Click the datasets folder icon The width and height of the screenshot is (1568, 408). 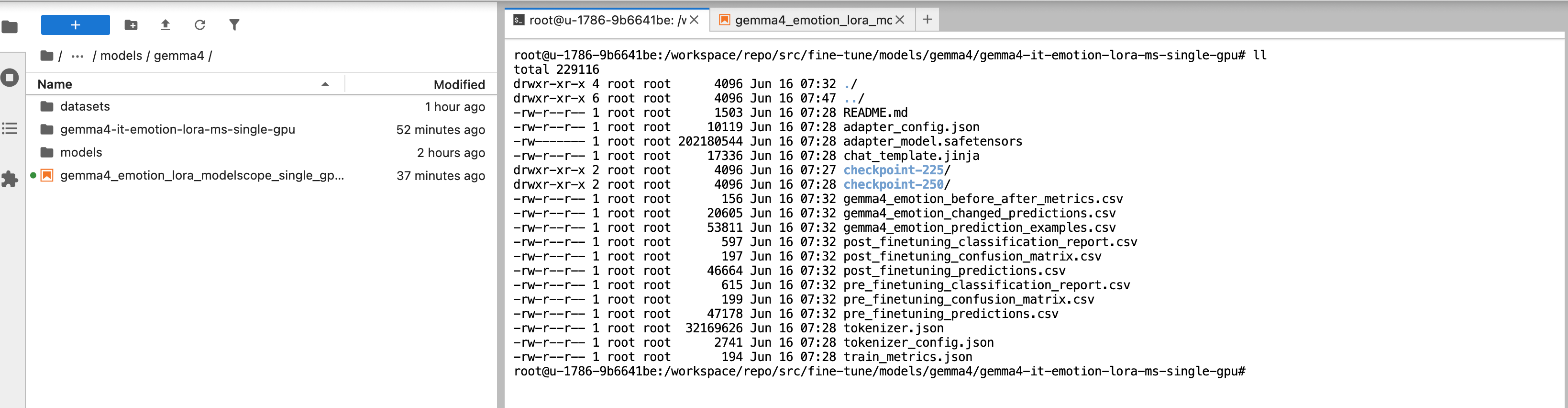point(47,107)
